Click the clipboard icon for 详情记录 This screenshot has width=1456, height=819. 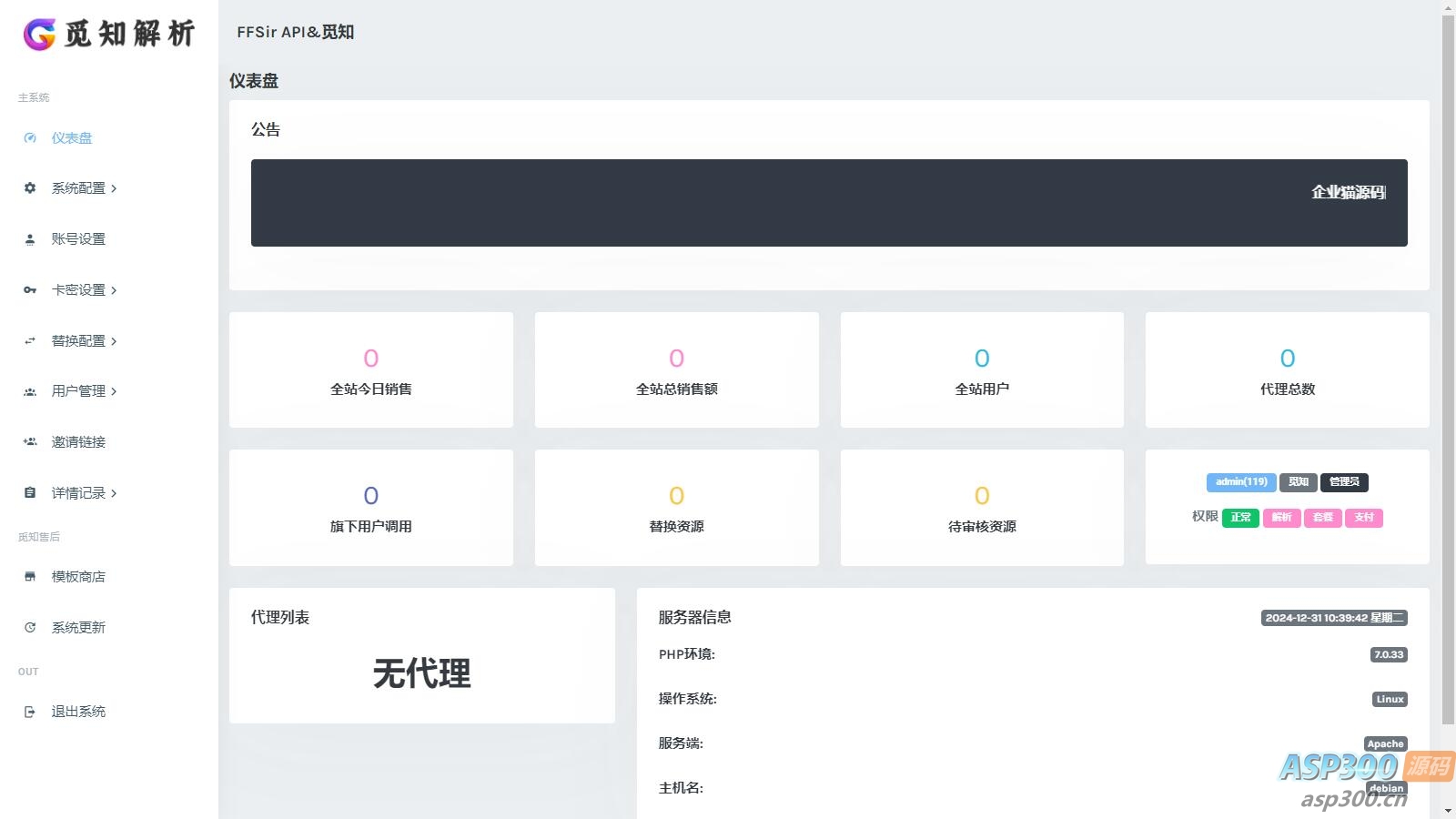tap(30, 493)
